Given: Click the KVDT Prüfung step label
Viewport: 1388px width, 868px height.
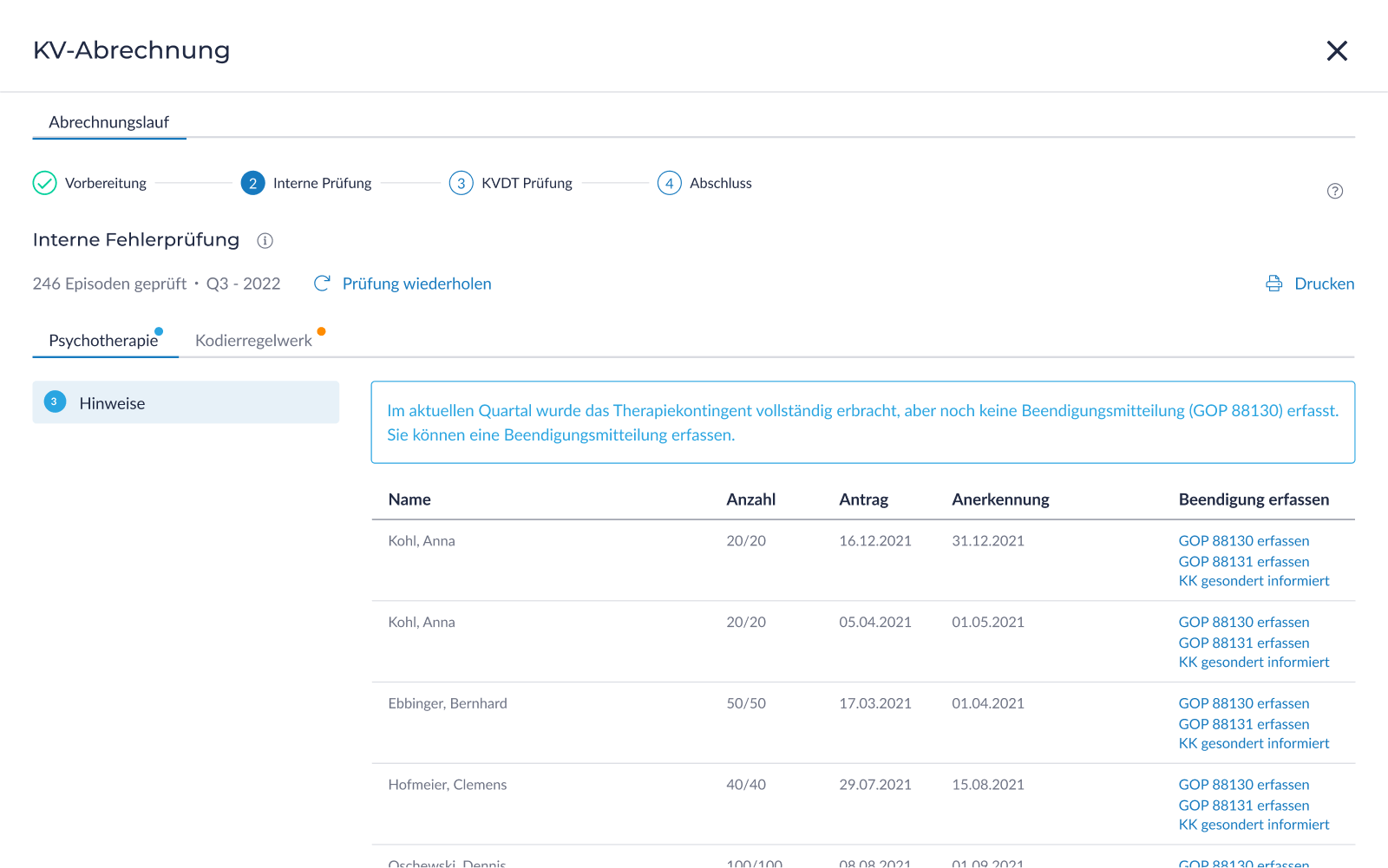Looking at the screenshot, I should point(527,183).
